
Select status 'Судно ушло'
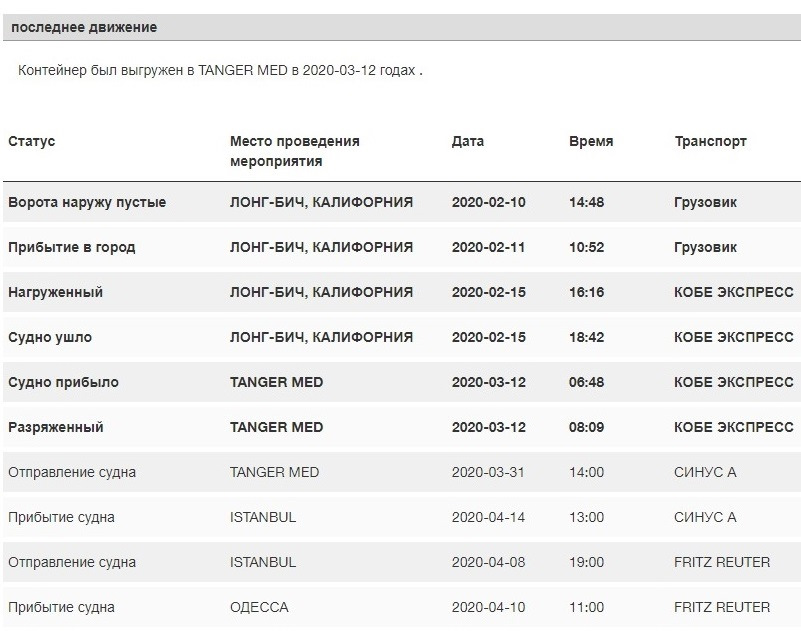pos(50,337)
